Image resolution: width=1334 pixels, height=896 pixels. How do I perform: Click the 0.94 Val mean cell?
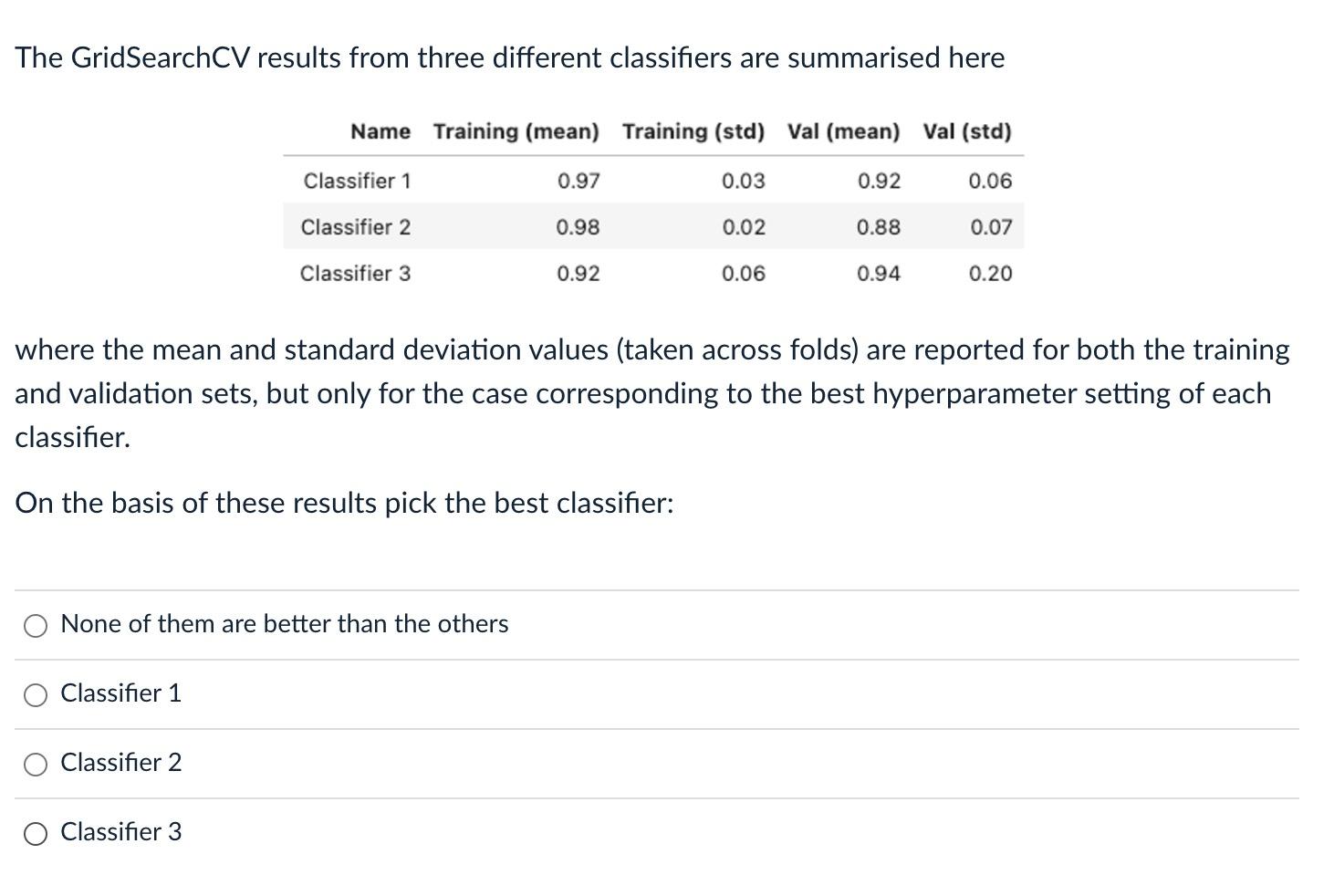pos(879,274)
